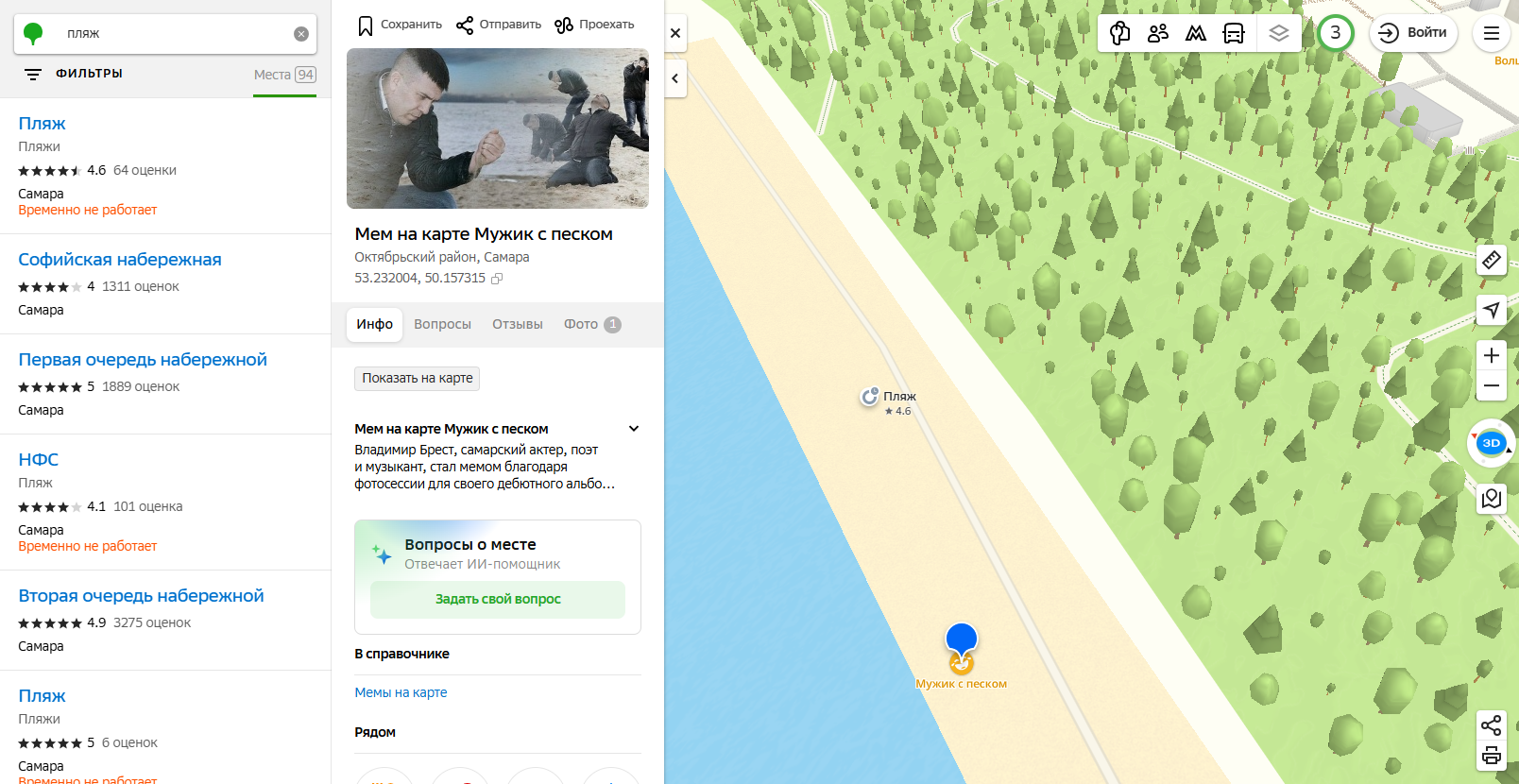Open the hamburger main menu
This screenshot has height=784, width=1519.
[1491, 33]
